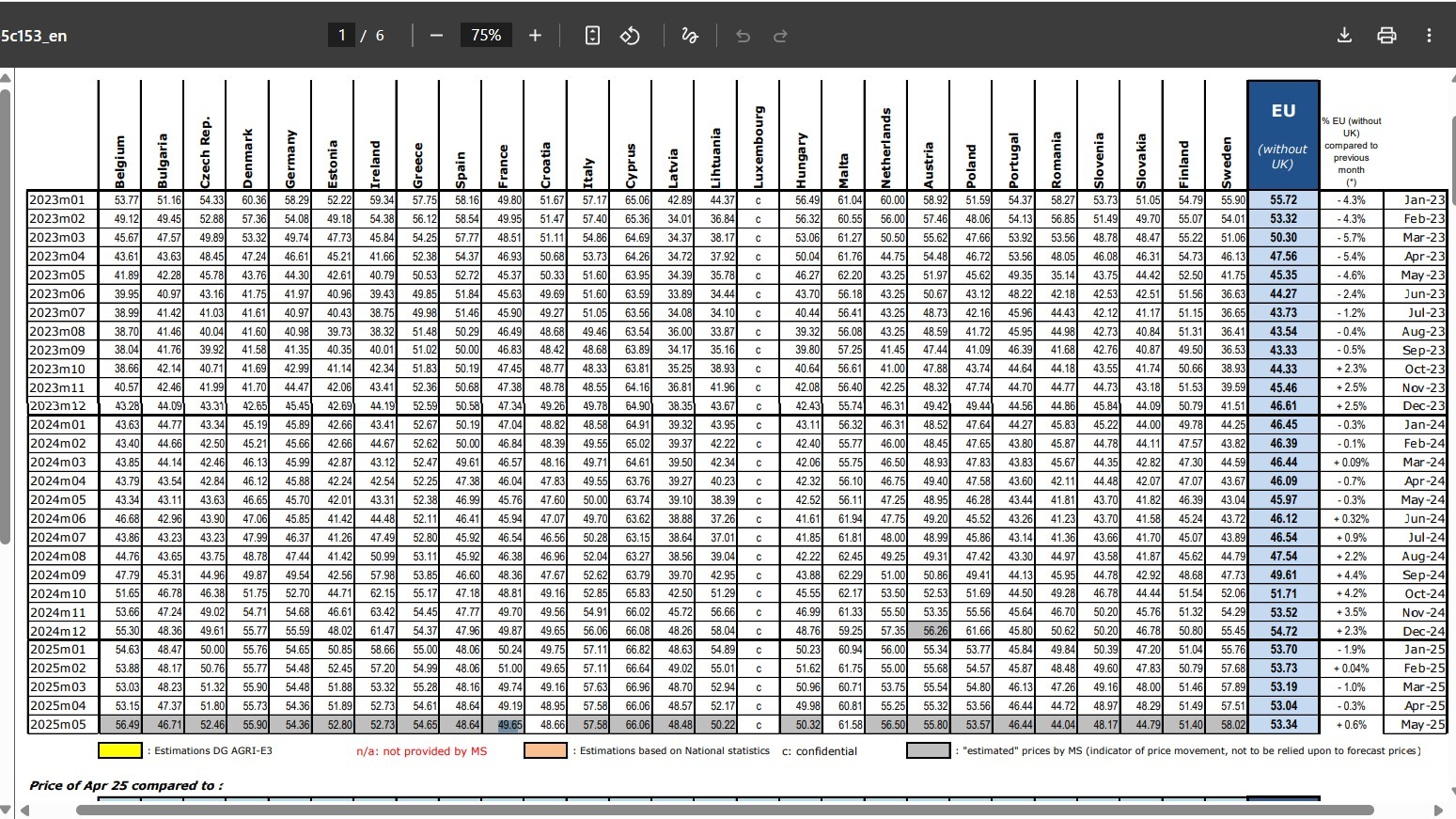This screenshot has height=819, width=1456.
Task: Click the redo arrow icon
Action: click(780, 36)
